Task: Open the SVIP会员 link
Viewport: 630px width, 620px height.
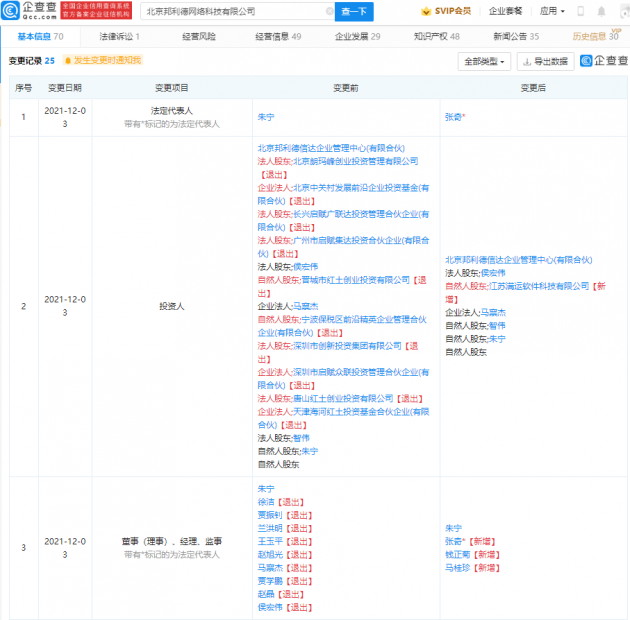Action: 453,11
